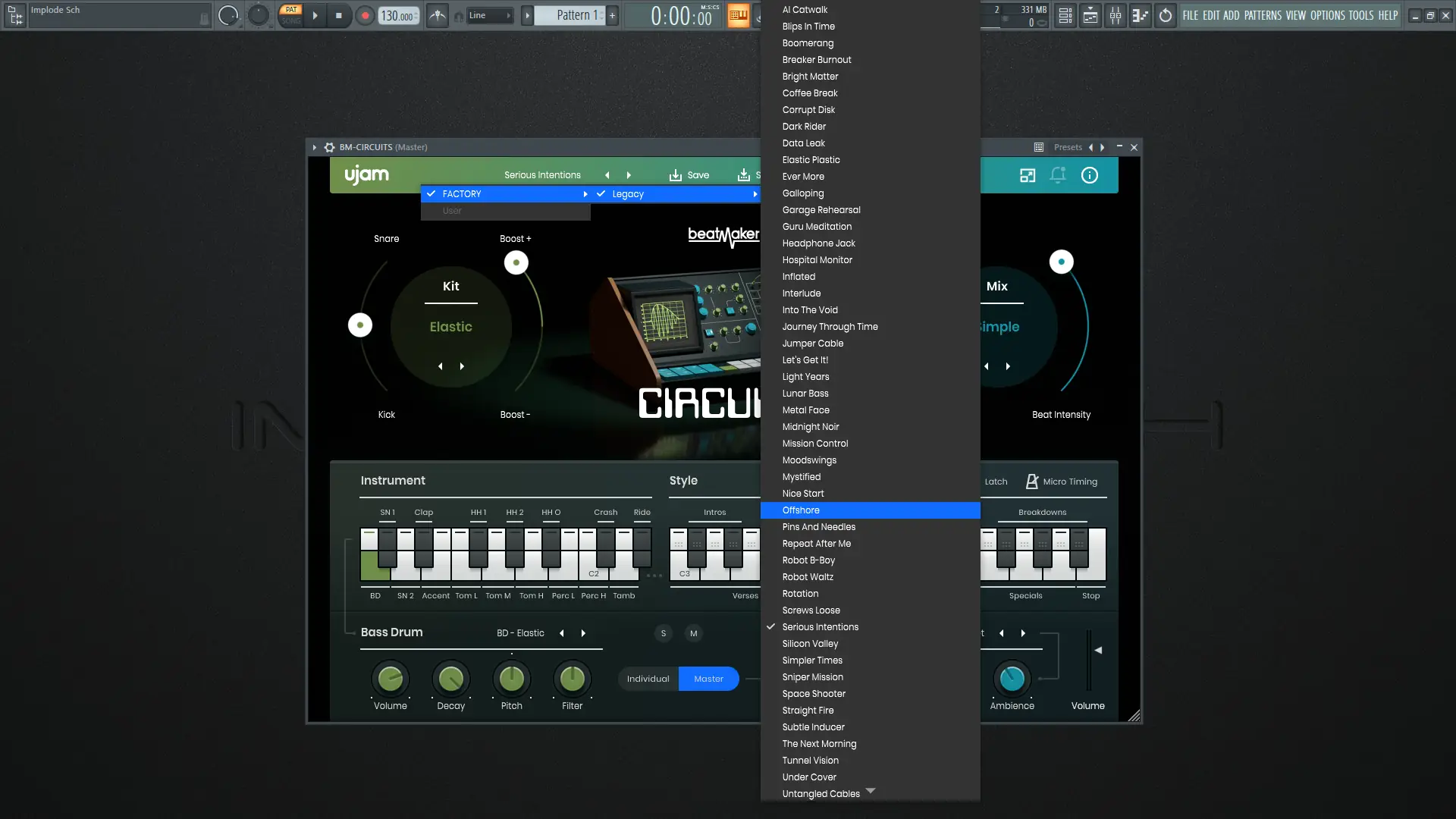Mute Bass Drum with M button

pos(693,633)
